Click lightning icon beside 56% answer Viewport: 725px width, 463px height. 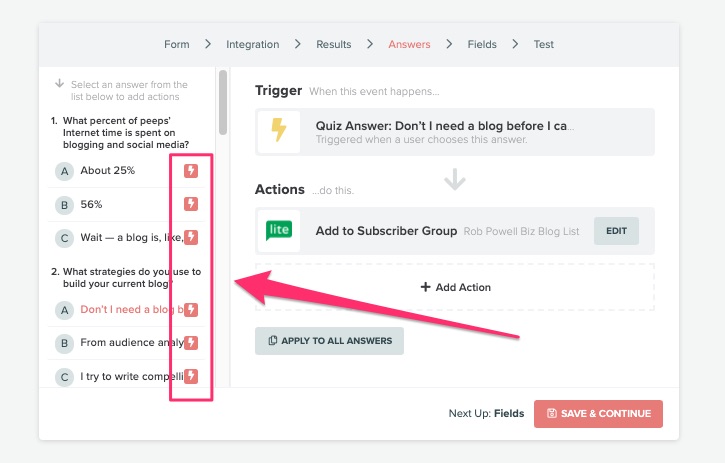click(x=191, y=204)
